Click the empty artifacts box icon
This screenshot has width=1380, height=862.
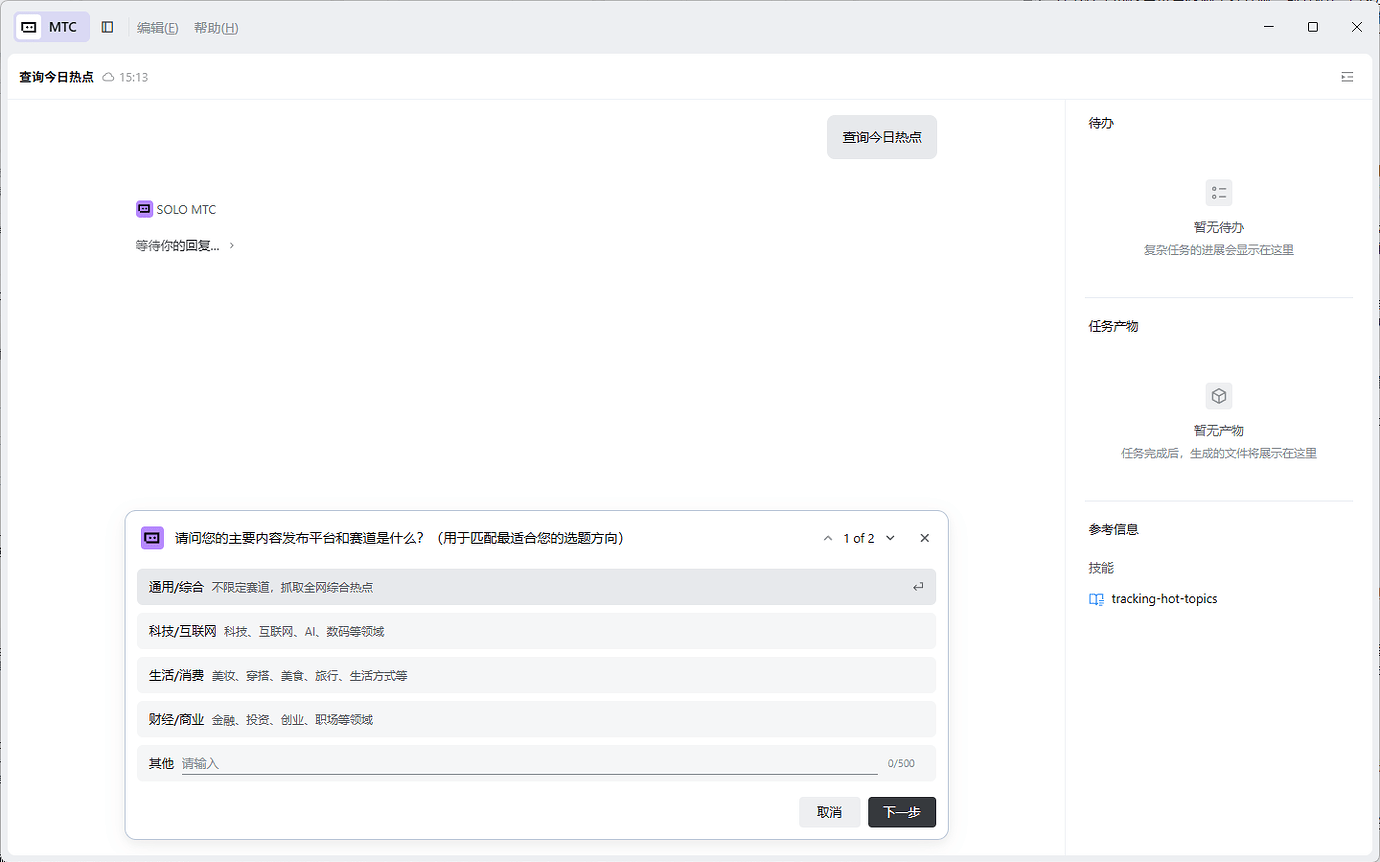tap(1218, 396)
